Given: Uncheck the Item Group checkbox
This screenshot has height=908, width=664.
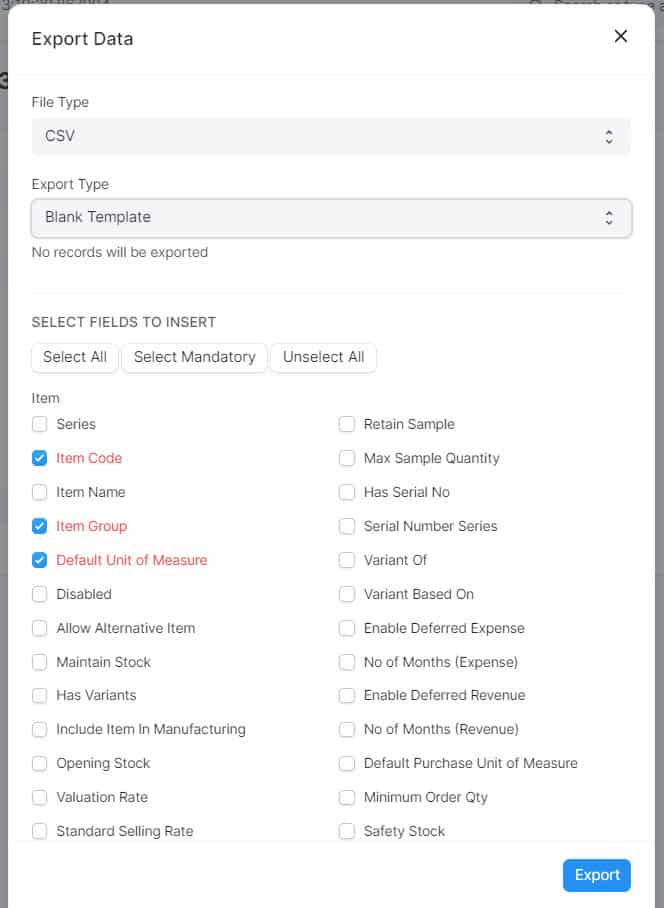Looking at the screenshot, I should click(40, 526).
